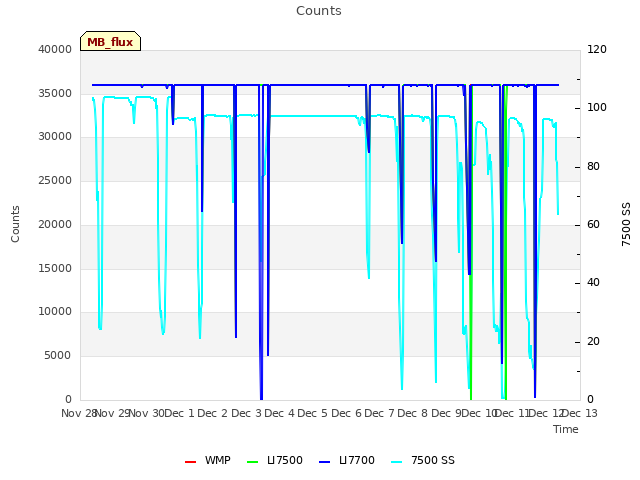Click the vertical Counts axis label
The width and height of the screenshot is (640, 480).
pyautogui.click(x=15, y=224)
